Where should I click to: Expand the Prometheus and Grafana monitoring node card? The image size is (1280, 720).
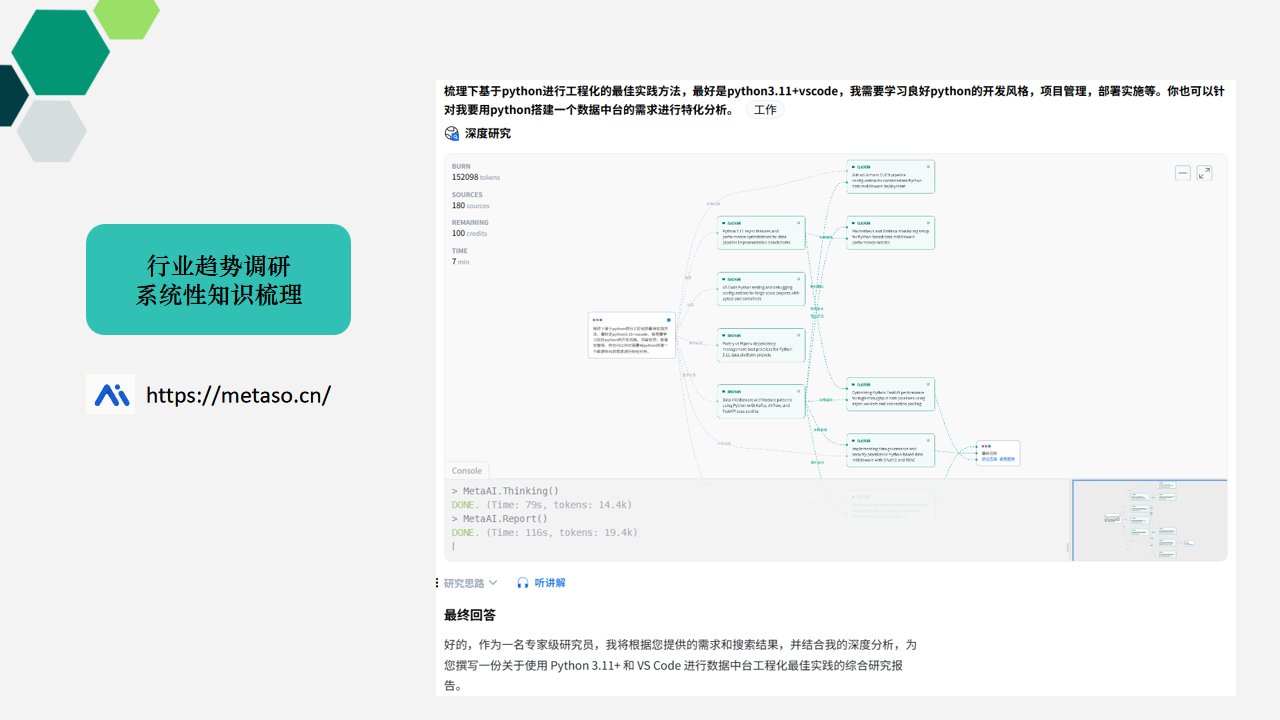tap(928, 224)
